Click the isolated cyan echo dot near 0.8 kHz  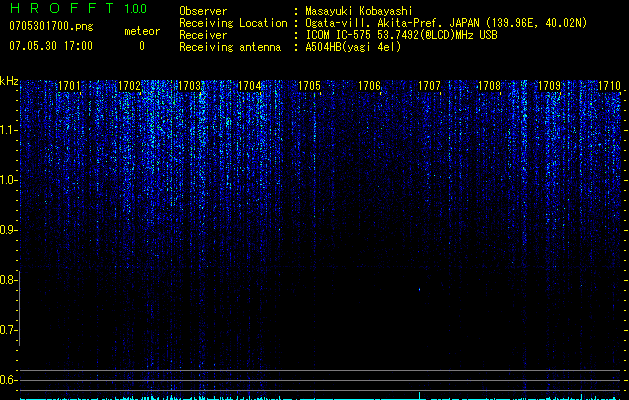tap(420, 289)
